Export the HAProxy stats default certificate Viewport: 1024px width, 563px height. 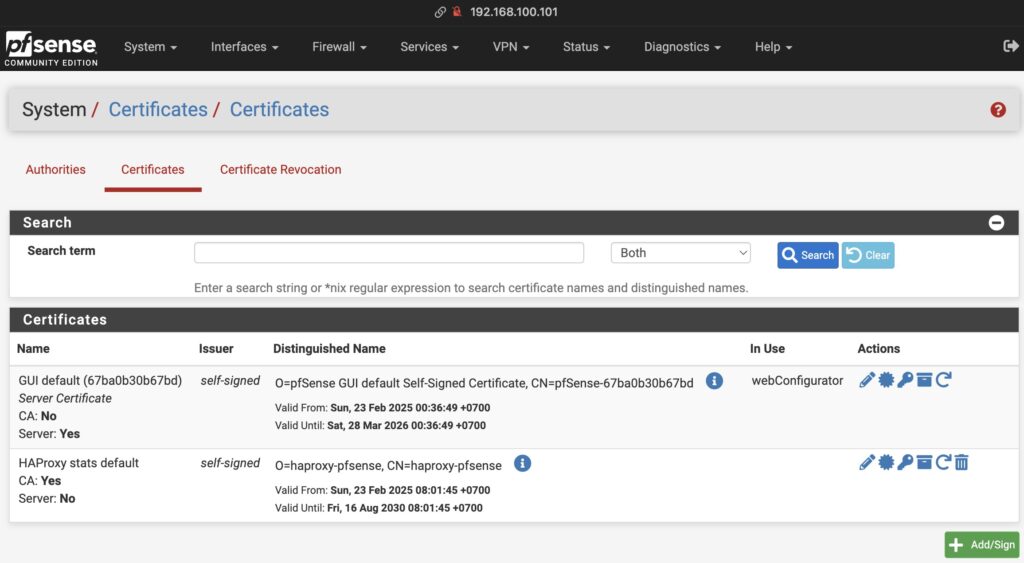[x=886, y=462]
